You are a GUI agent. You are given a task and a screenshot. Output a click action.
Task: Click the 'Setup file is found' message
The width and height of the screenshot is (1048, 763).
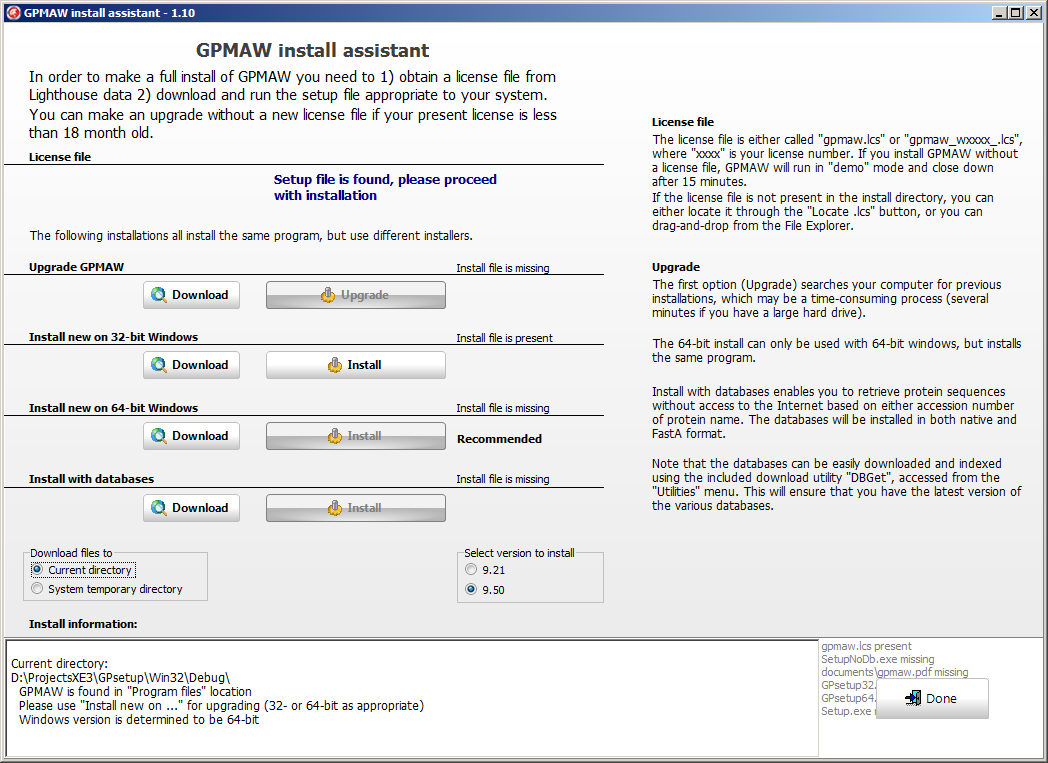click(385, 187)
